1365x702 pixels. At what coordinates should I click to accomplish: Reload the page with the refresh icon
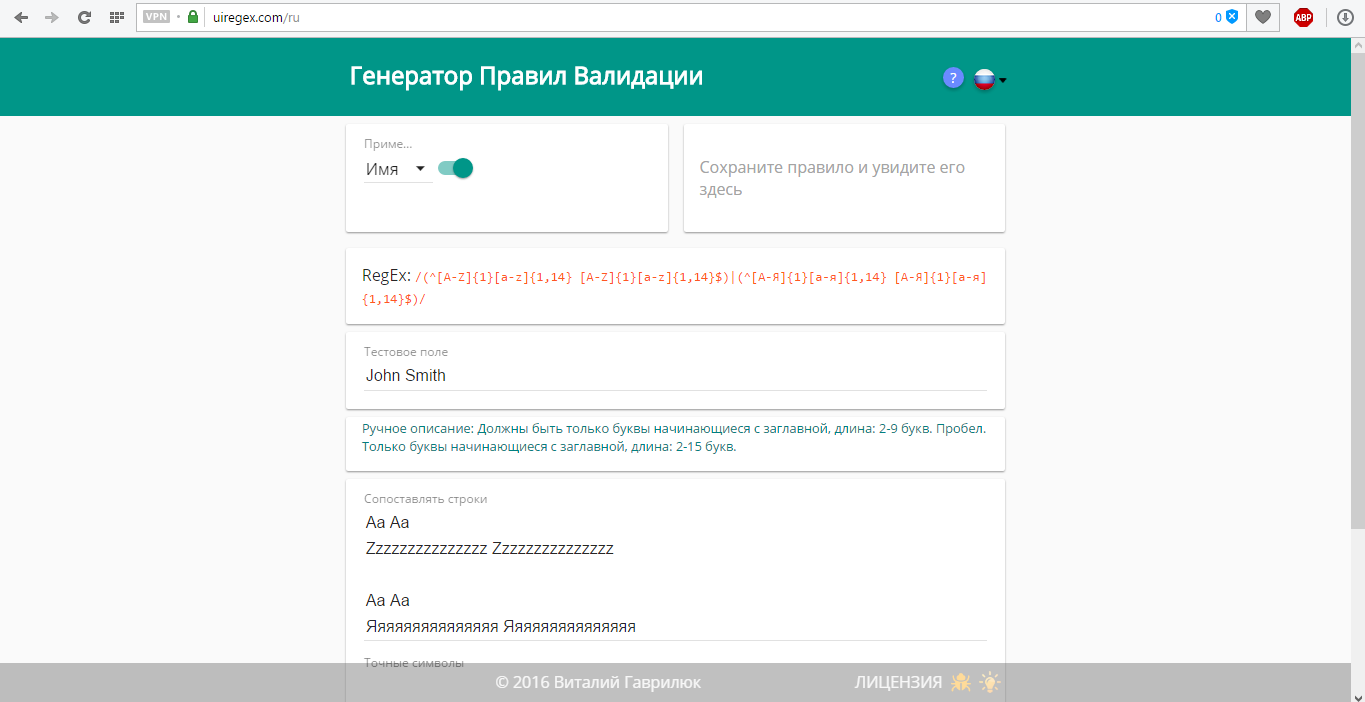tap(85, 17)
